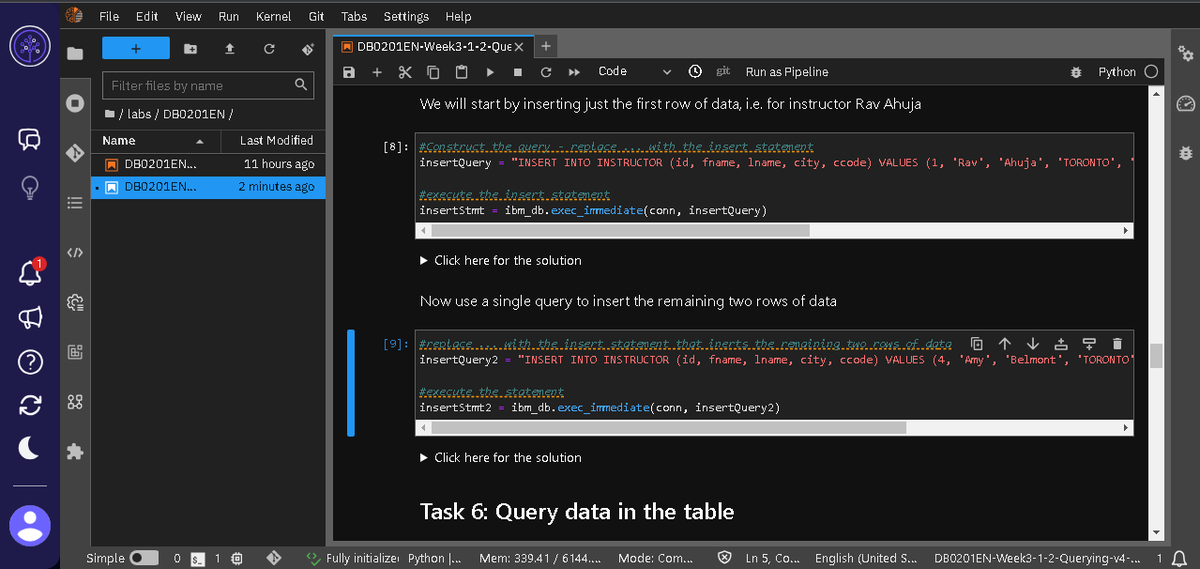
Task: Open the extension manager puzzle icon
Action: click(74, 453)
